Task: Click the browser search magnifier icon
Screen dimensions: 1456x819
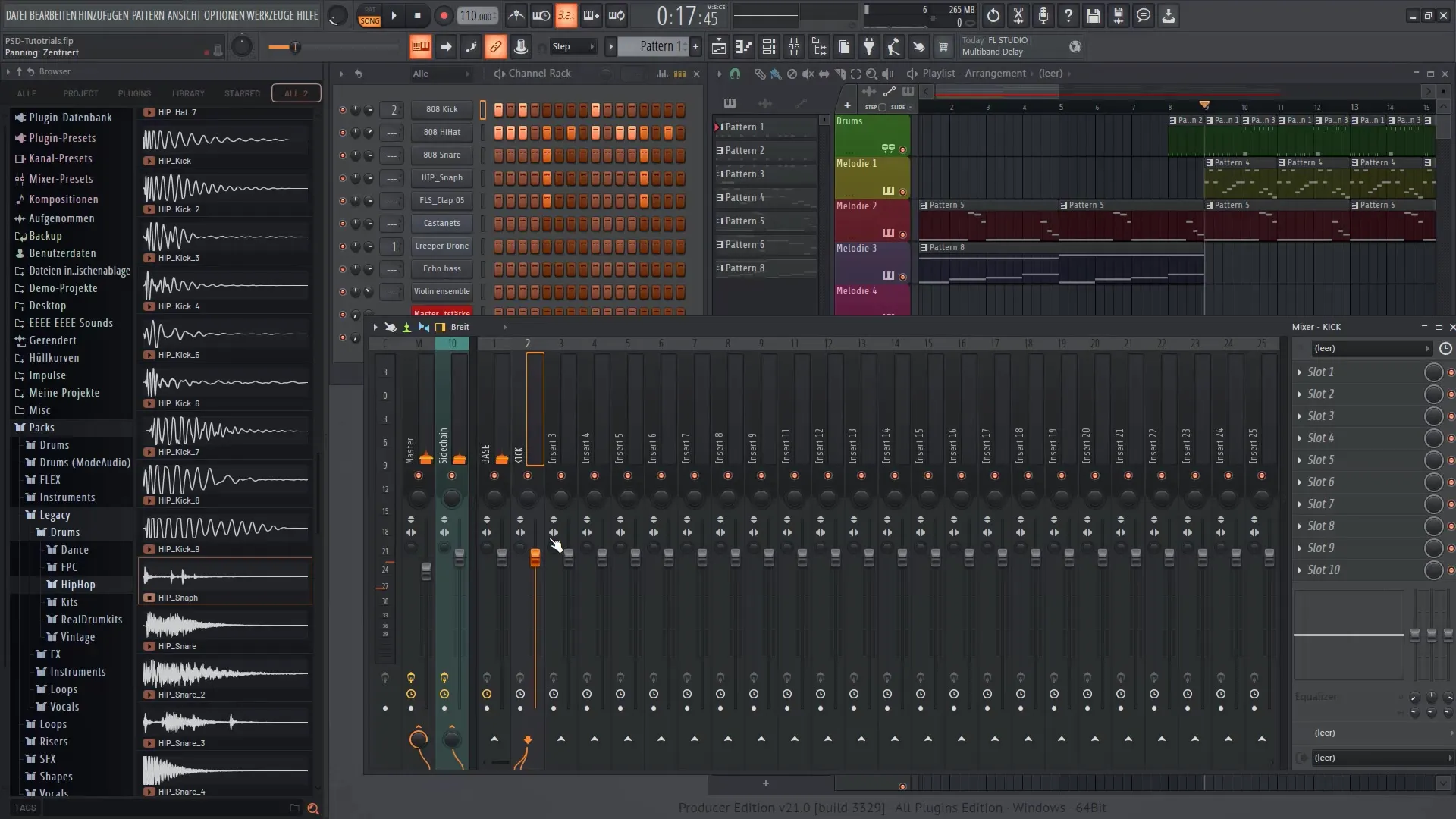Action: point(313,808)
